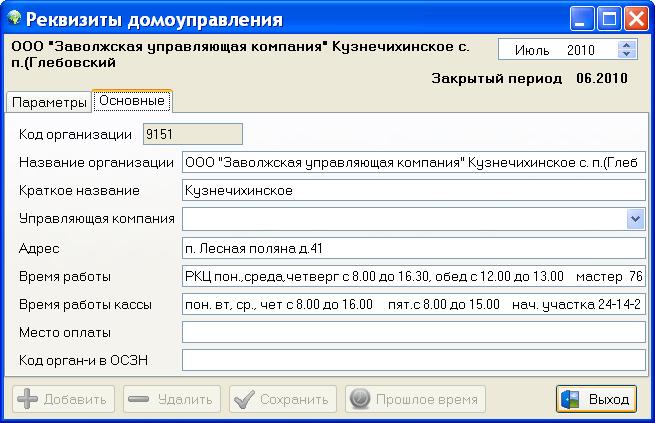
Task: Focus the Краткое название field
Action: (x=413, y=191)
